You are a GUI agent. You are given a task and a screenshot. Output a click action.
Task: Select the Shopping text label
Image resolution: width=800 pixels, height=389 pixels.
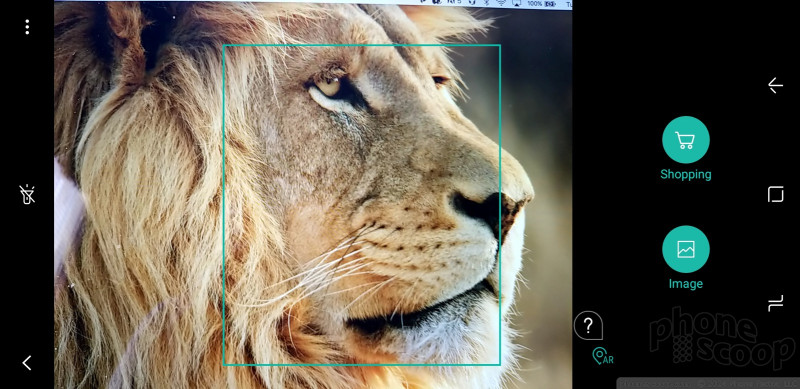[x=685, y=175]
